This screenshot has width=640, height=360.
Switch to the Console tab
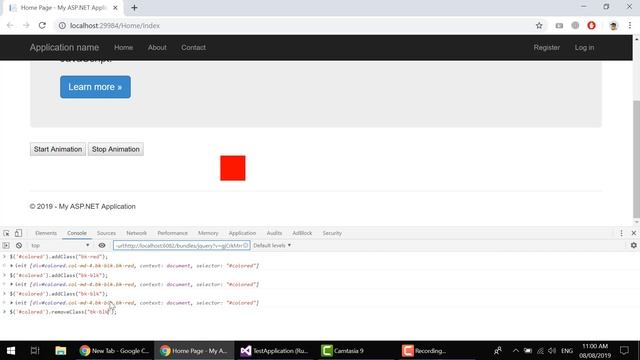coord(77,233)
